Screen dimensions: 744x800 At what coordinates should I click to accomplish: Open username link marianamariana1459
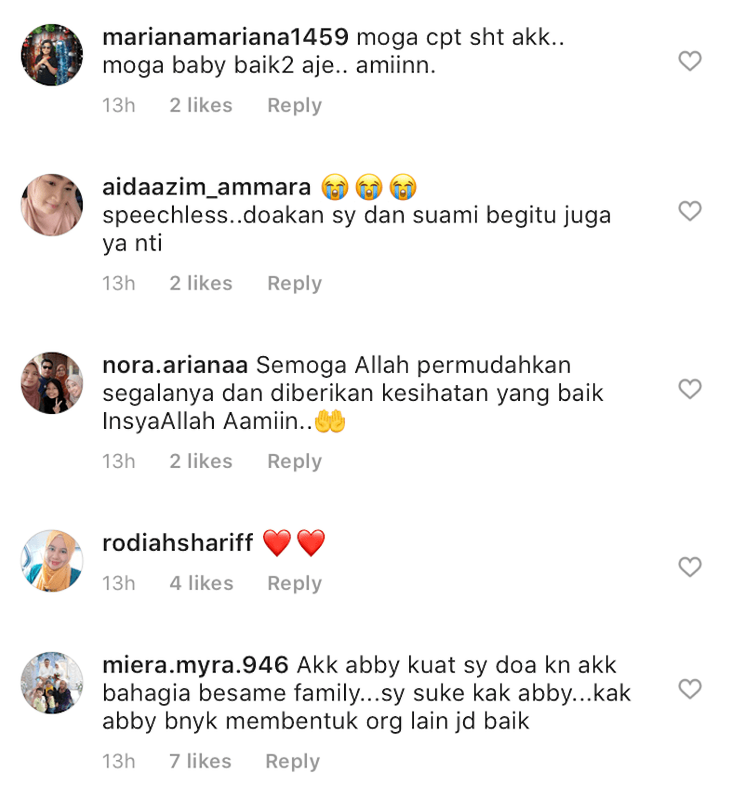pyautogui.click(x=225, y=37)
